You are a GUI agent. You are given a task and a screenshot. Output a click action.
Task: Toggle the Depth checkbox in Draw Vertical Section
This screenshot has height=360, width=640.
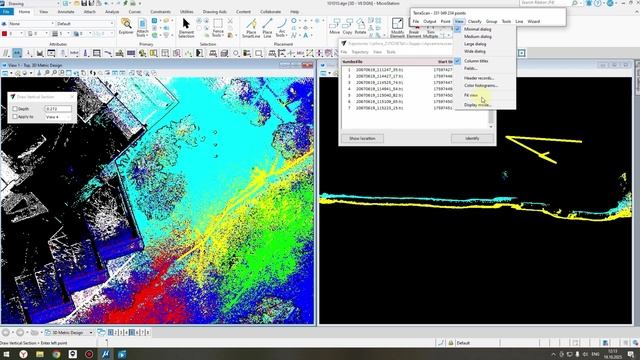coord(15,109)
